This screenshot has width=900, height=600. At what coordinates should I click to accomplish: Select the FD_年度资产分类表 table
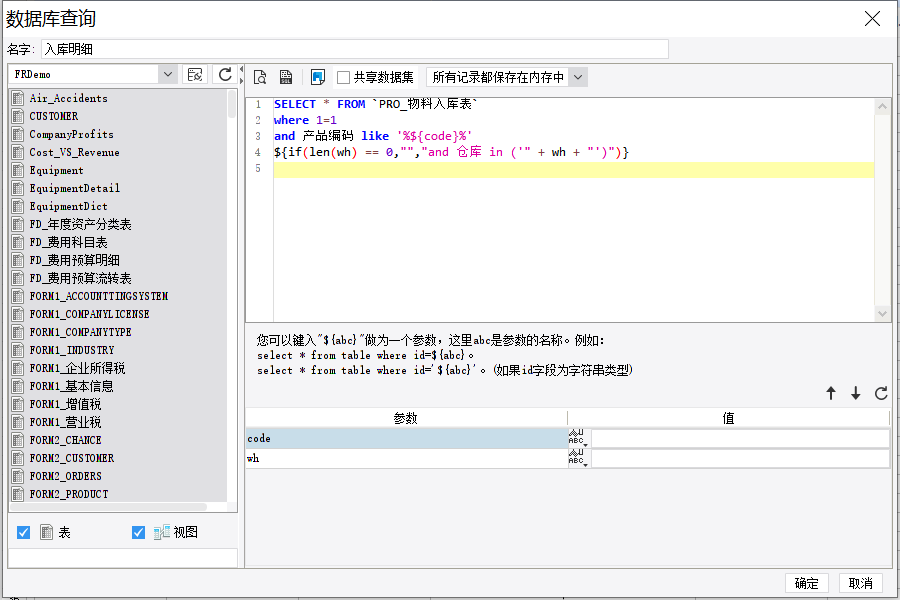(80, 224)
